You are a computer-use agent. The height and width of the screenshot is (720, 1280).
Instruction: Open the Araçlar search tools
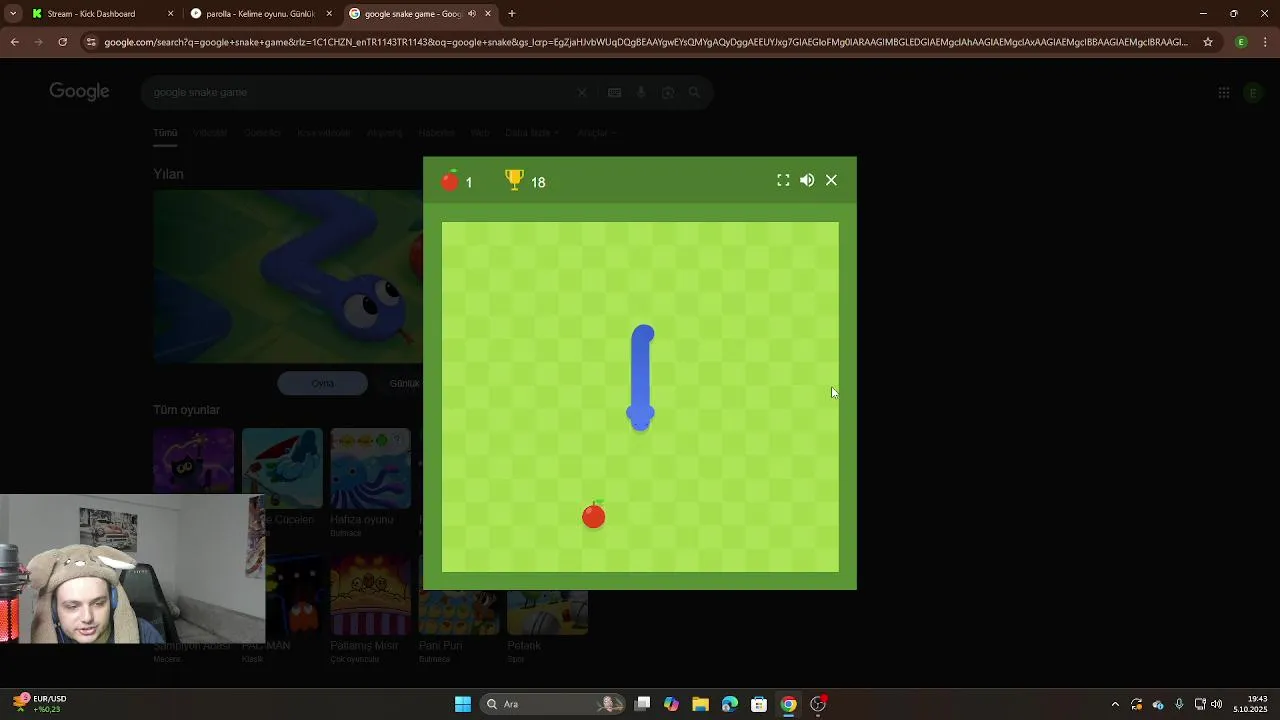(596, 133)
